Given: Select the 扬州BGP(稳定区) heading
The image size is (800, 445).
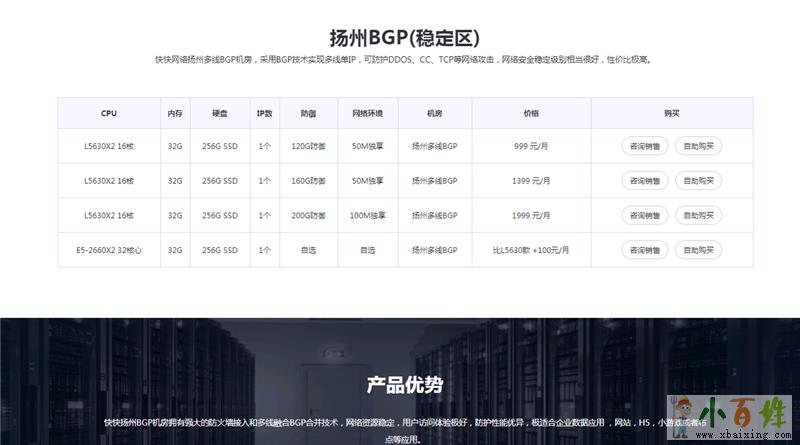Looking at the screenshot, I should pos(400,38).
